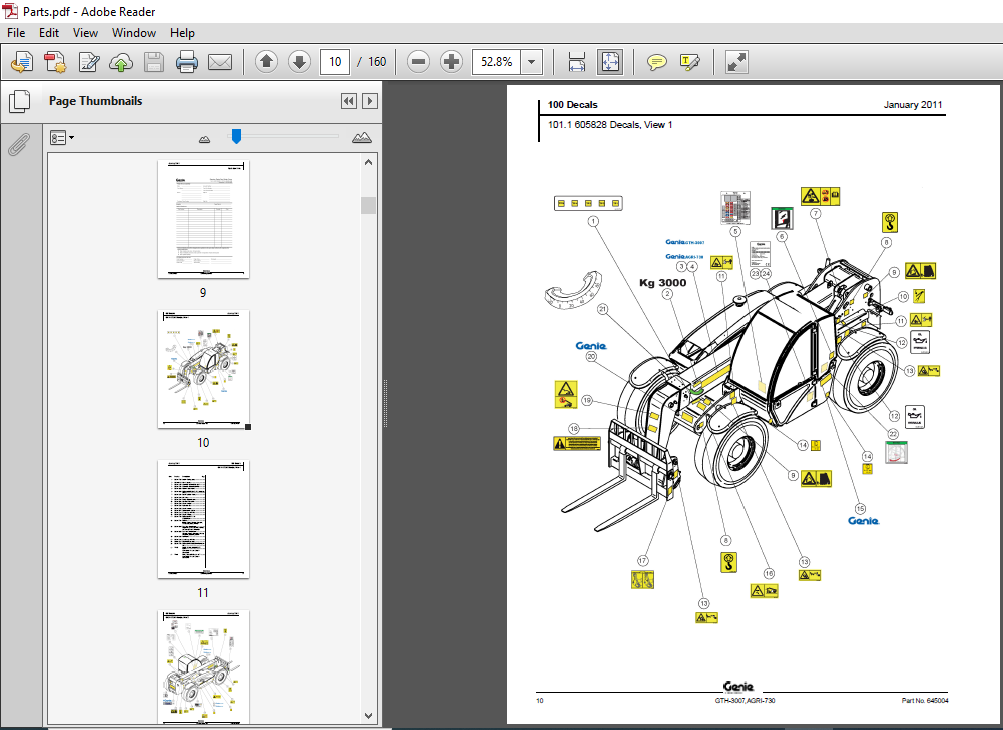The height and width of the screenshot is (730, 1003).
Task: Click 'Part No. 645004' footer text
Action: click(x=925, y=701)
